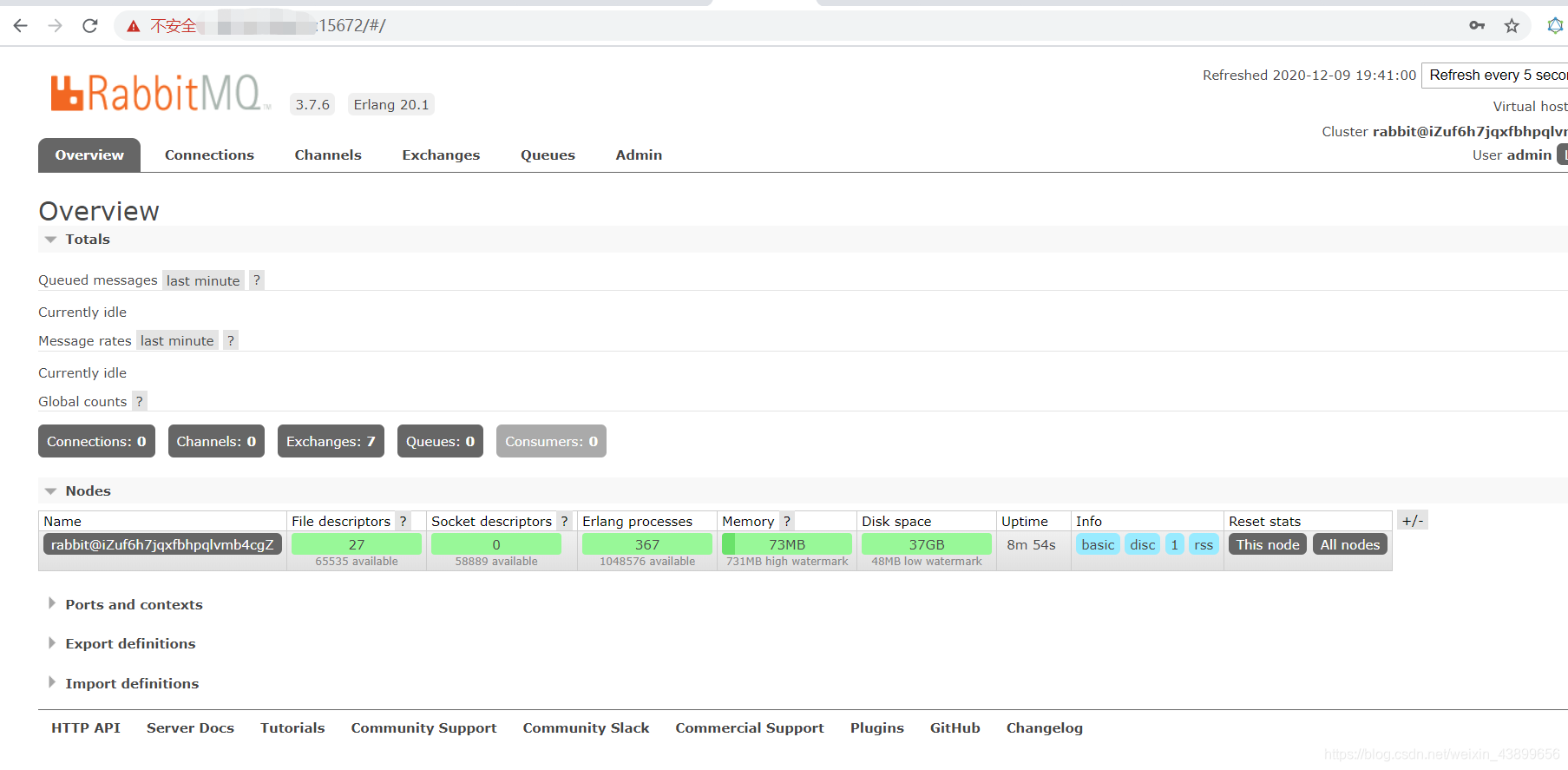The height and width of the screenshot is (770, 1568).
Task: Click the Exchanges: 7 count button
Action: 331,441
